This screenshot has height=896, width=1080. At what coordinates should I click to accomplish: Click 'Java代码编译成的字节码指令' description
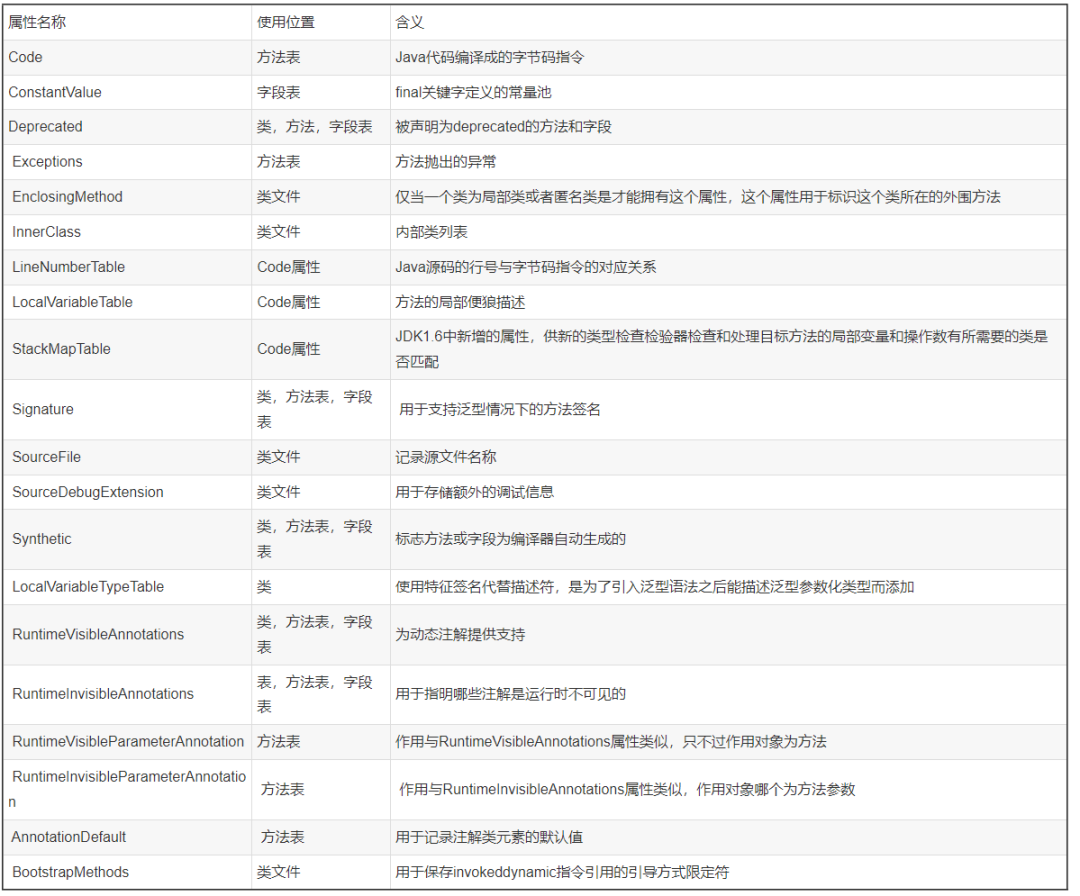(489, 57)
